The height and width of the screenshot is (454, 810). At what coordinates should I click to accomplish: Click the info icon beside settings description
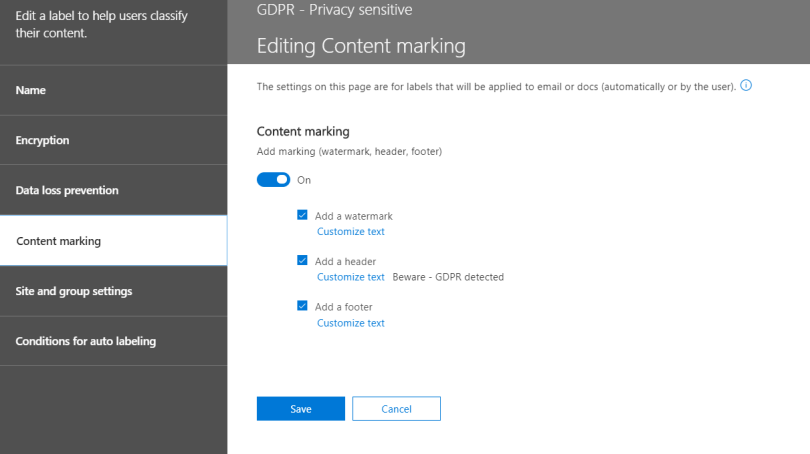tap(746, 87)
